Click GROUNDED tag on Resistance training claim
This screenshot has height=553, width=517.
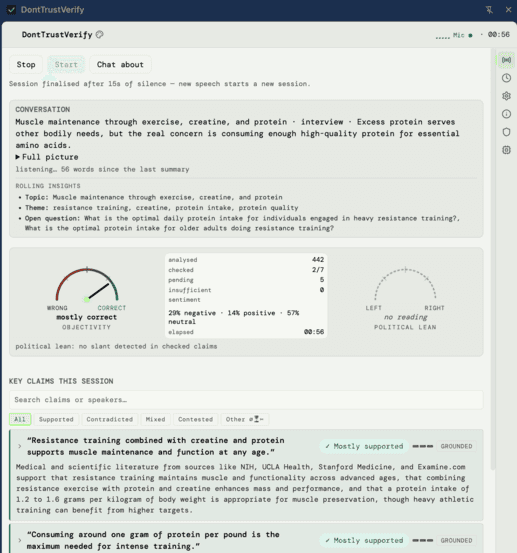click(x=456, y=446)
